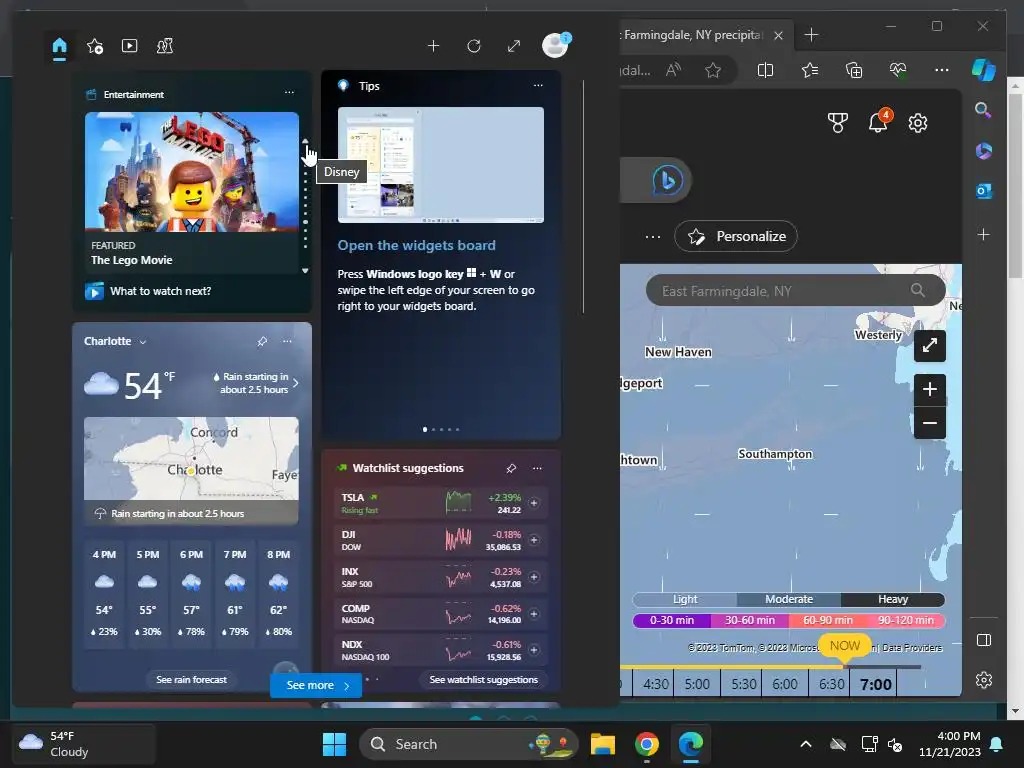Open Outlook in Edge sidebar
Screen dimensions: 1024x768
pos(984,191)
